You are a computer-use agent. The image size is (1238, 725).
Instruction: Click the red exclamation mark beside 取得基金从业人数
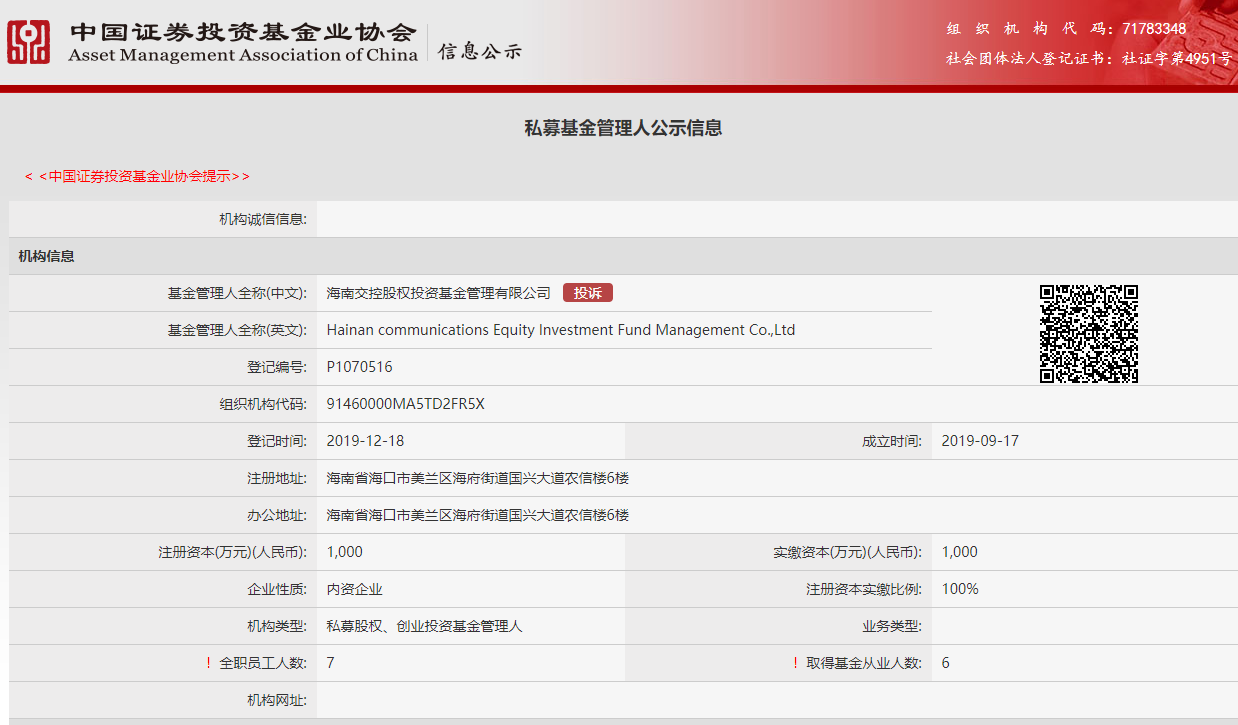[795, 663]
